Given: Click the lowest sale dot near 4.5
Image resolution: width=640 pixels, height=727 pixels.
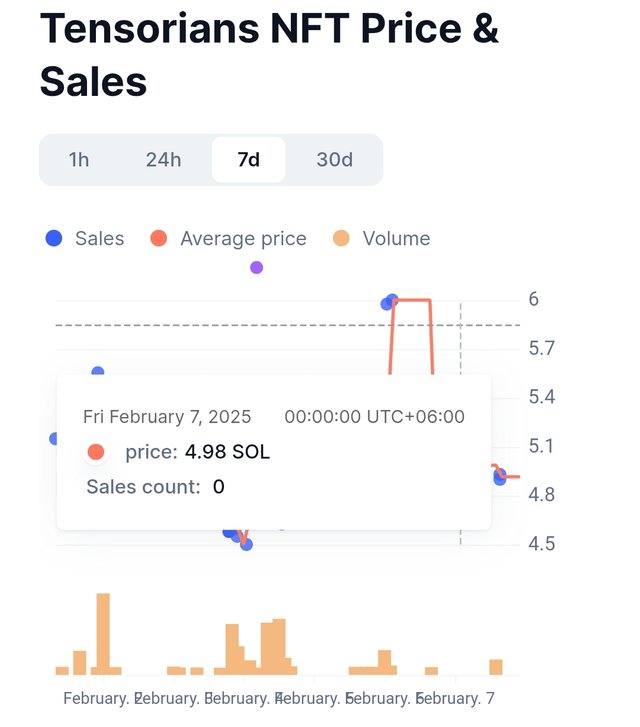Looking at the screenshot, I should pos(247,545).
